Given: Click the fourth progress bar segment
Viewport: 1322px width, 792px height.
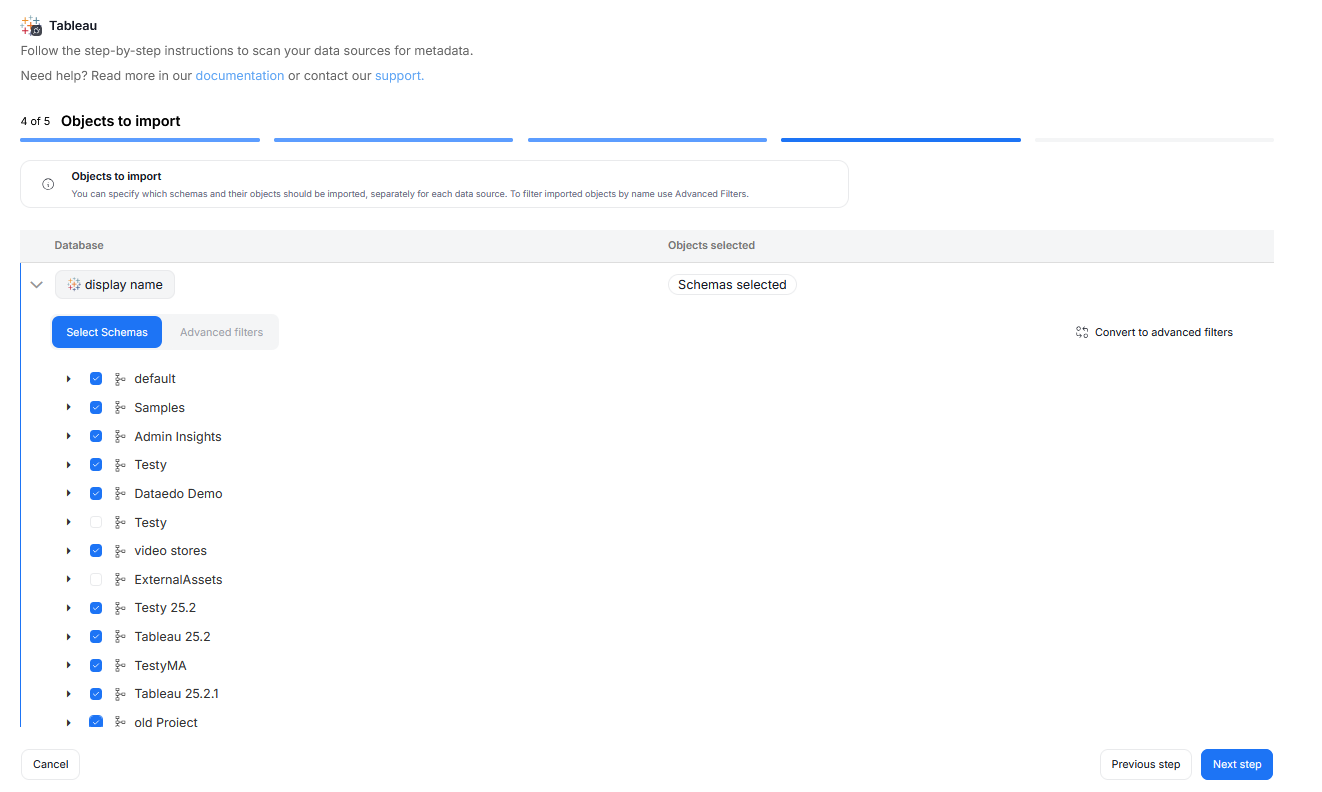Looking at the screenshot, I should (x=900, y=140).
